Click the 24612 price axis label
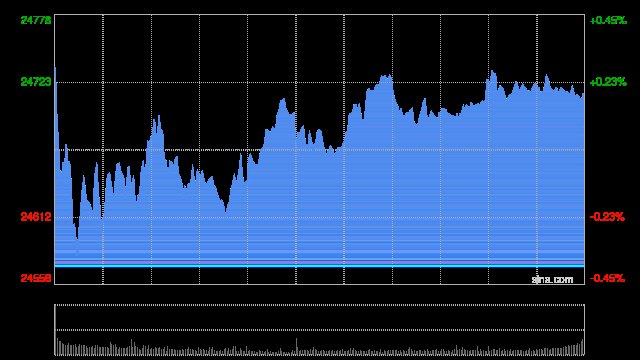 point(36,217)
